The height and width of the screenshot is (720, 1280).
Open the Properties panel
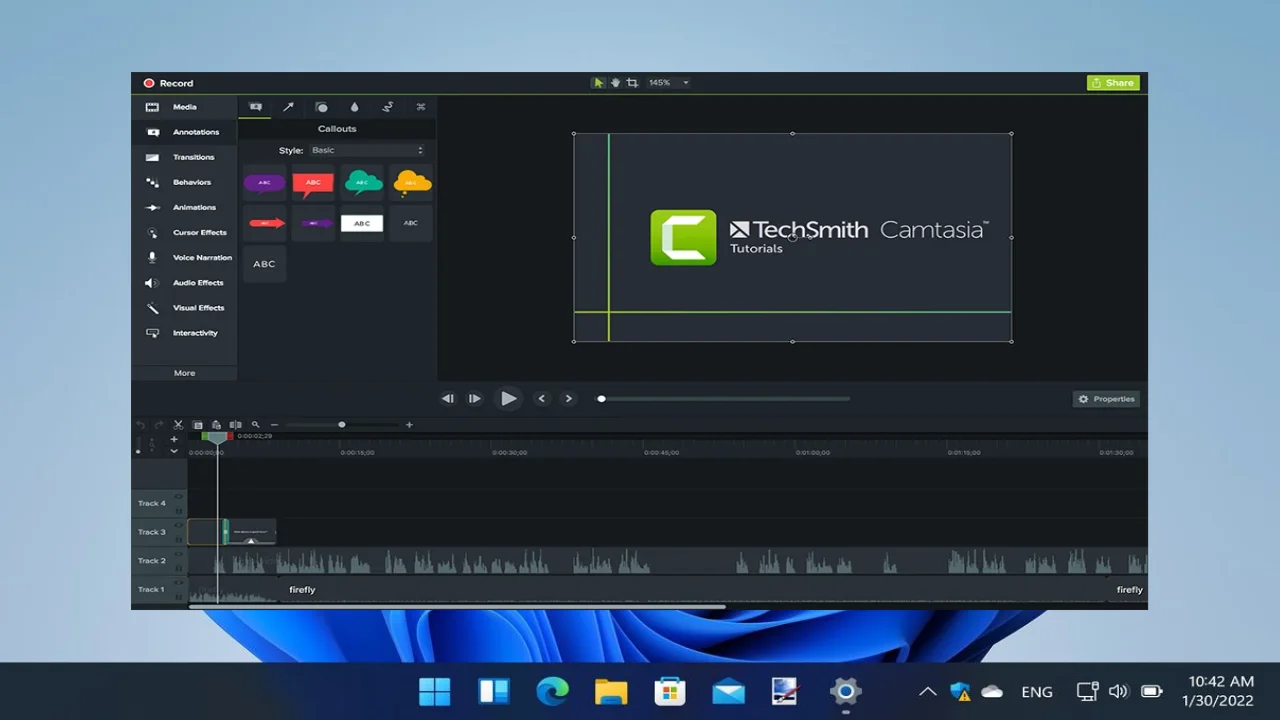1106,399
